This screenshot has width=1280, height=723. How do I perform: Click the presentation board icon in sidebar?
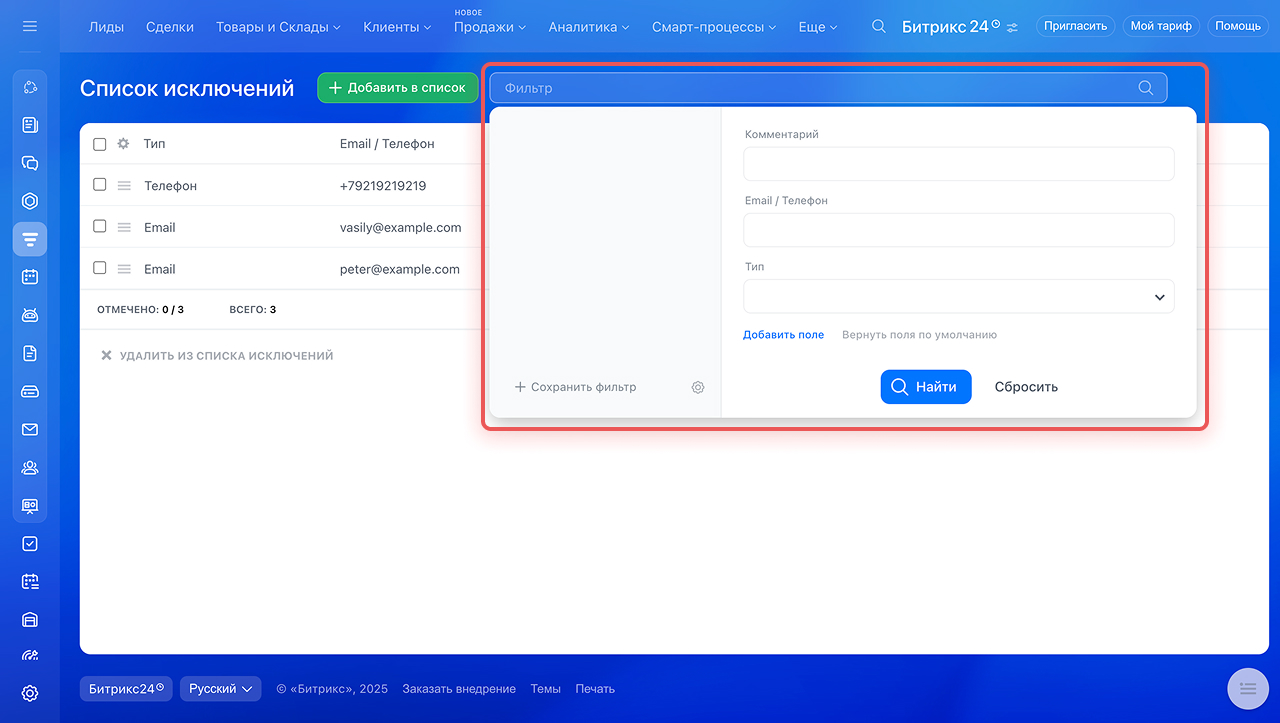30,505
